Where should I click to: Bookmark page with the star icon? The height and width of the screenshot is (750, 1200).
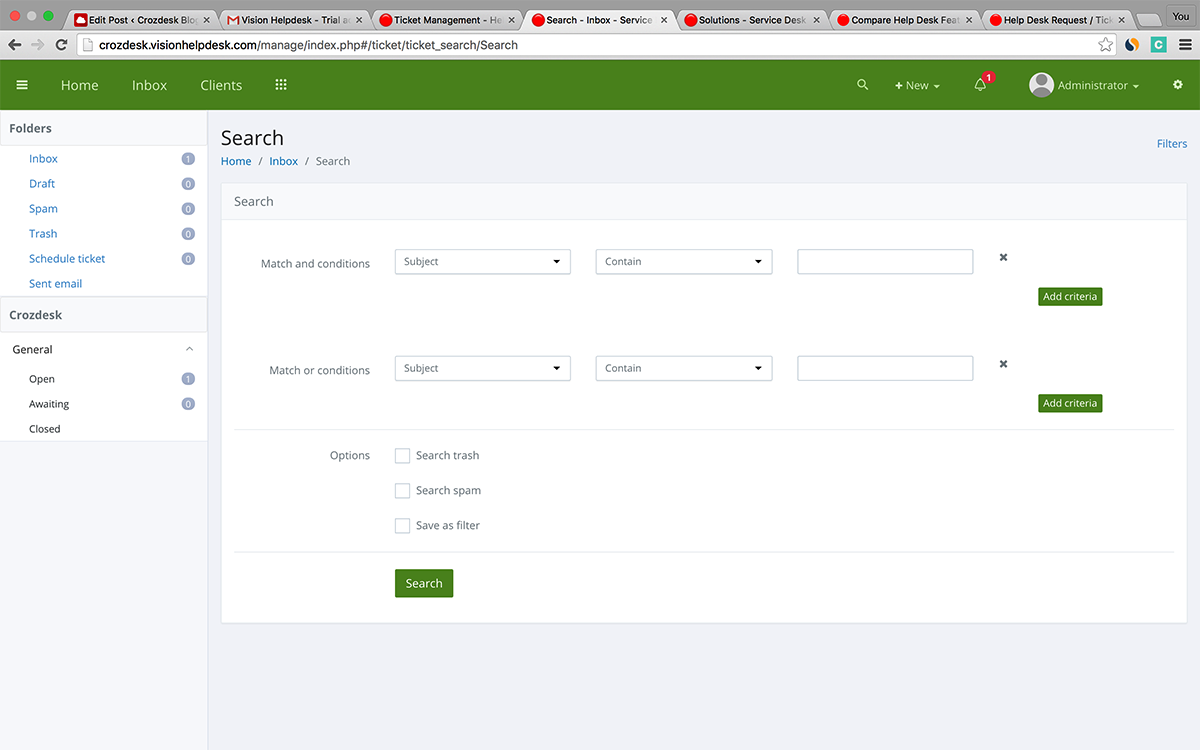pyautogui.click(x=1105, y=45)
